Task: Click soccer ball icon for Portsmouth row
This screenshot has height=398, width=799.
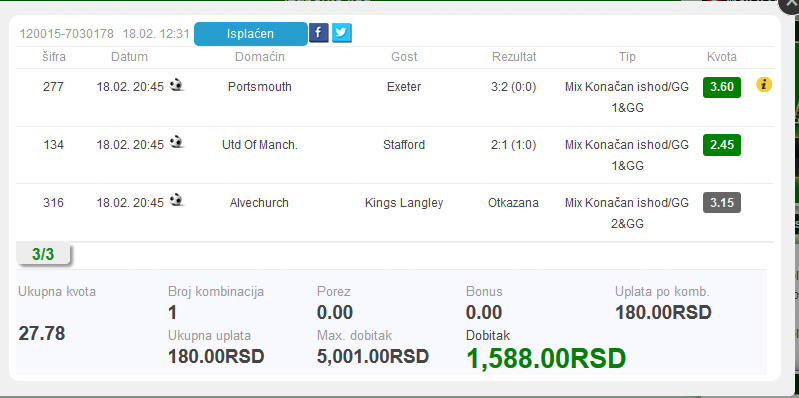Action: click(177, 85)
